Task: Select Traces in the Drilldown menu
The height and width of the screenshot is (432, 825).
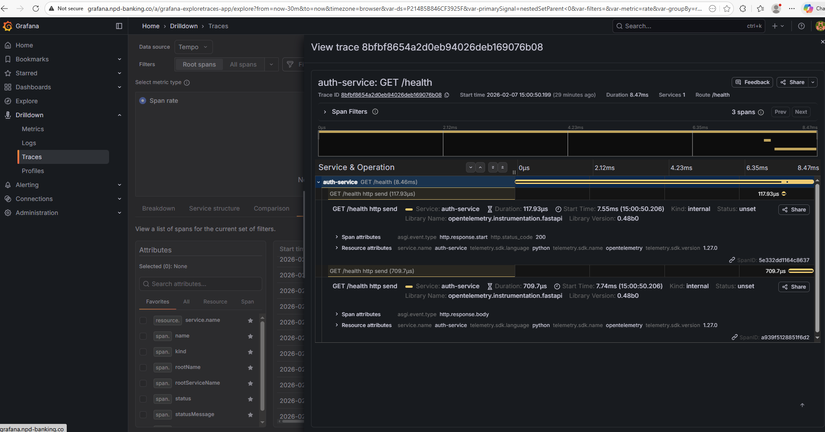Action: [x=32, y=157]
